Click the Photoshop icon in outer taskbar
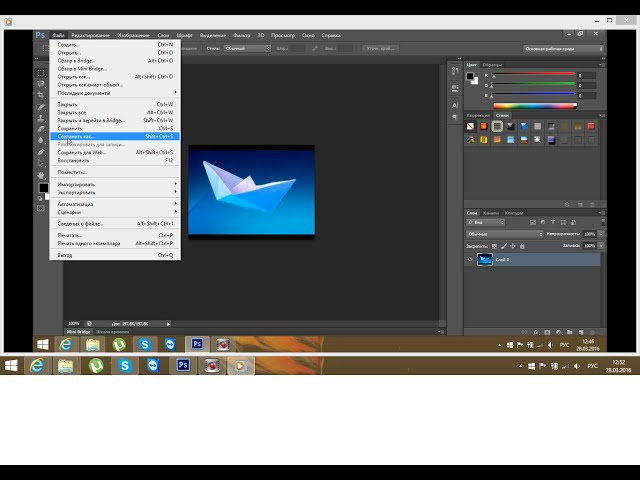 183,366
